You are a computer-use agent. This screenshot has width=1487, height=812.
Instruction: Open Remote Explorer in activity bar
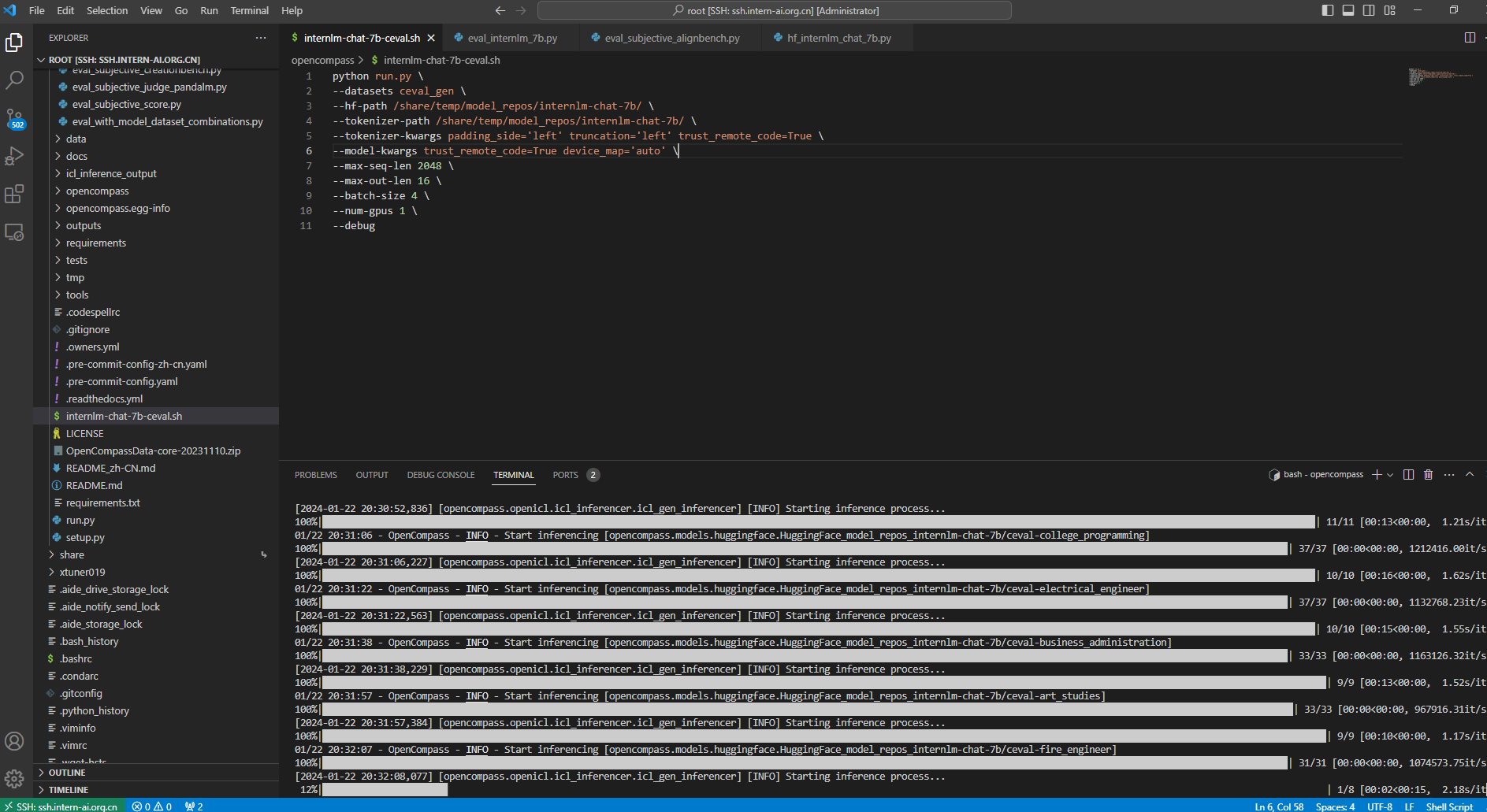tap(14, 232)
